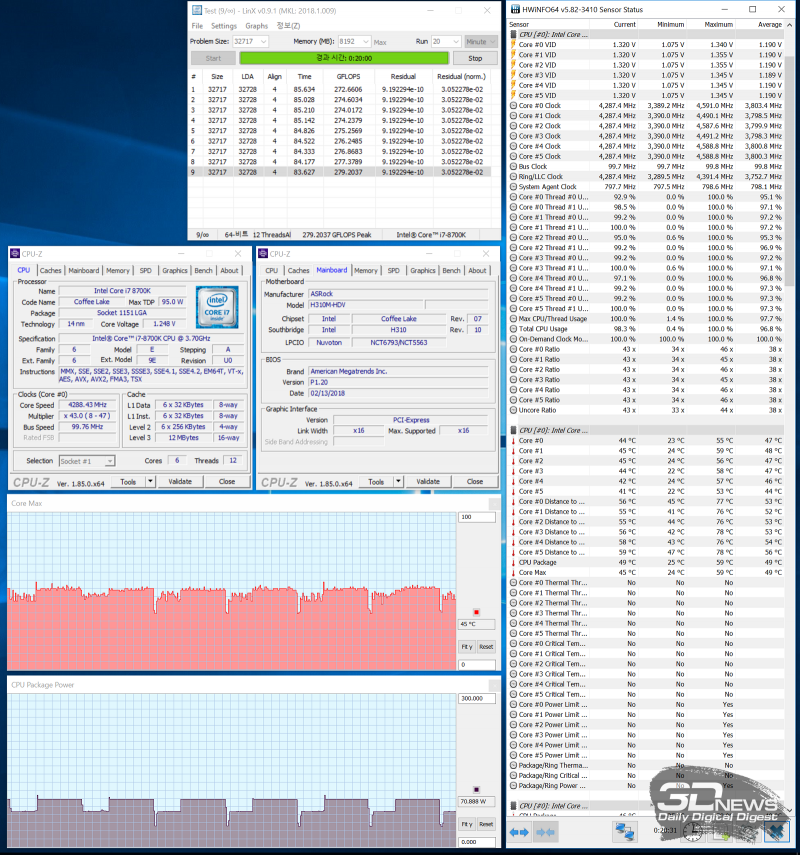The image size is (800, 855).
Task: Click the thermometer icon beside CPU Package 49 °C
Action: (513, 562)
